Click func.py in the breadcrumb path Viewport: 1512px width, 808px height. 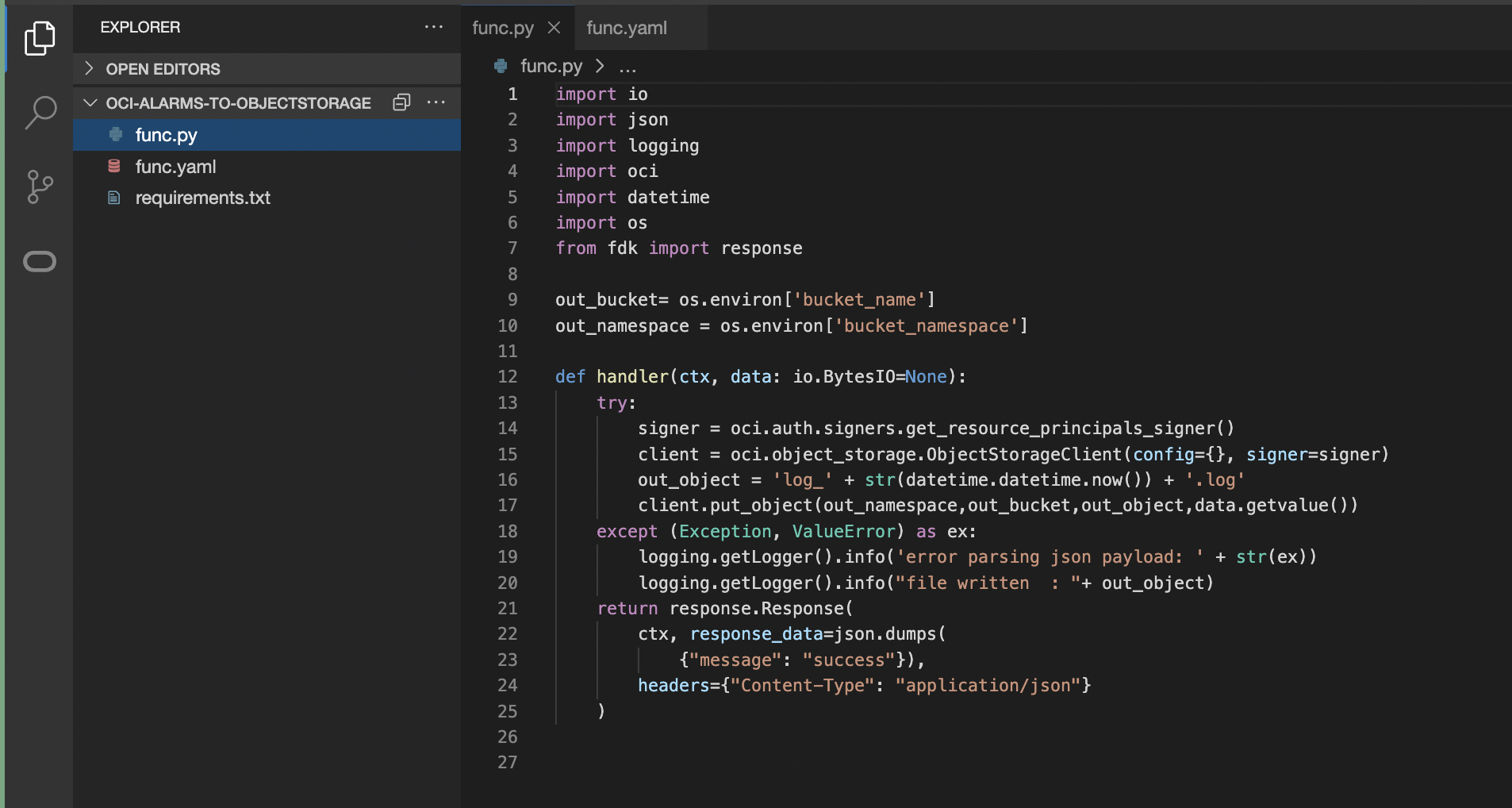click(551, 67)
